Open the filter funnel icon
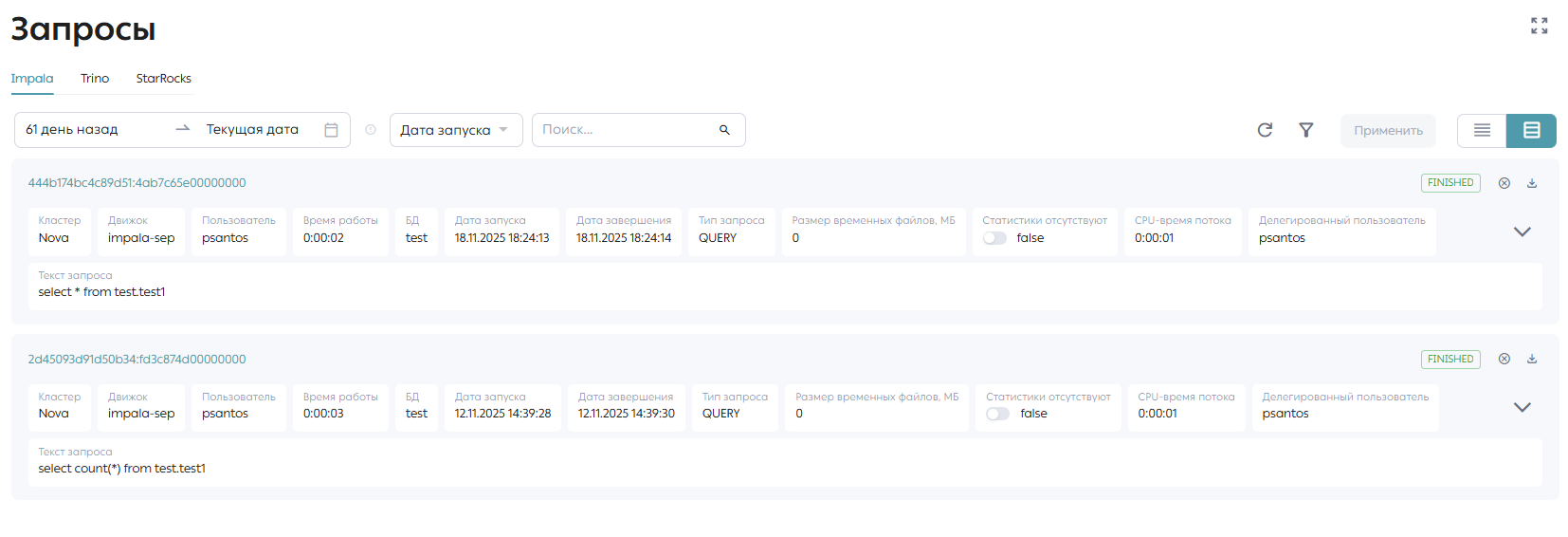The image size is (1568, 537). pos(1305,130)
